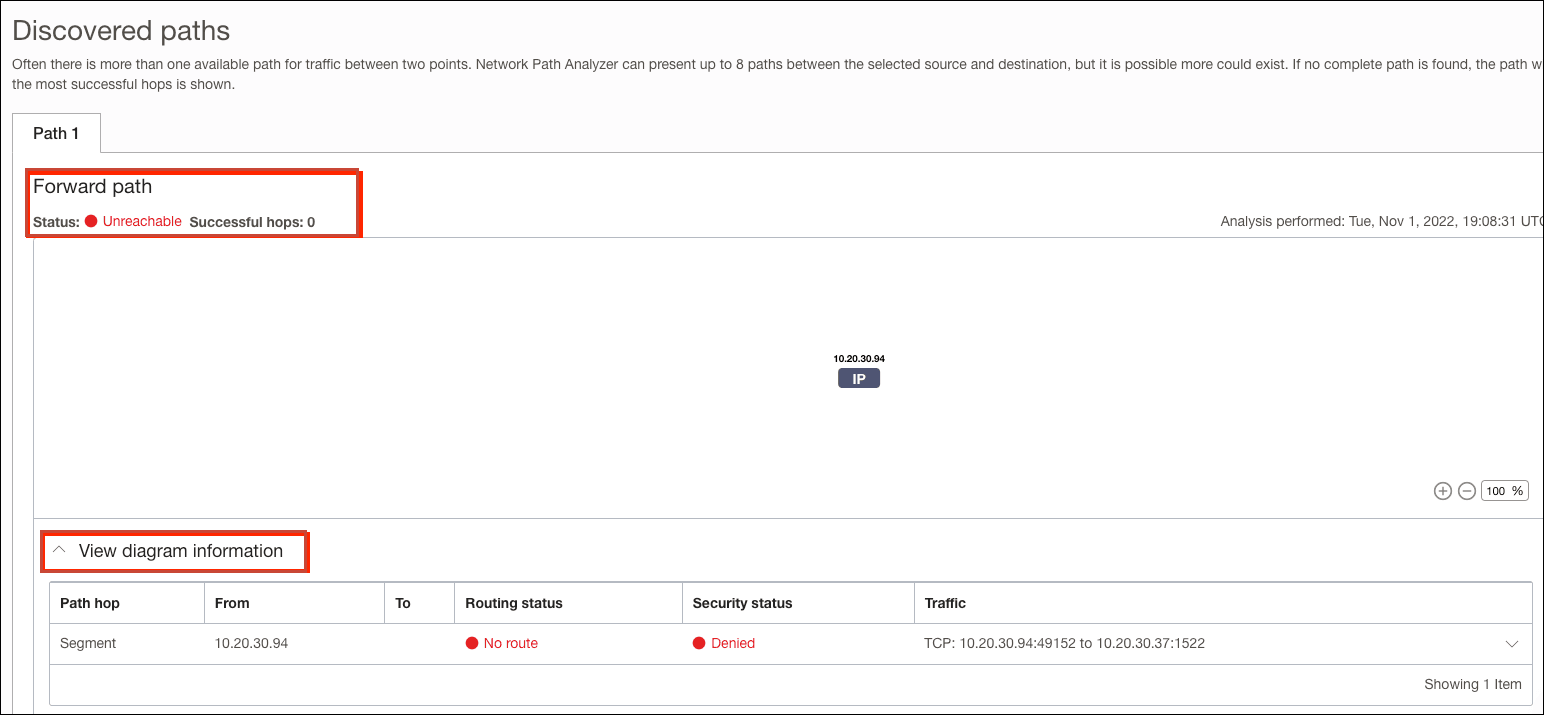Click the 100% zoom level field
The image size is (1544, 715).
point(1504,491)
